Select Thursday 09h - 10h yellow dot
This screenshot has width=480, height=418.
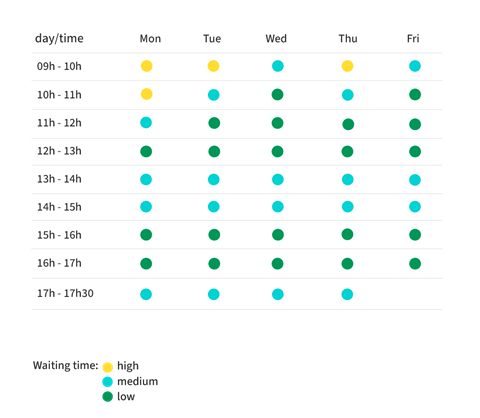(x=347, y=66)
